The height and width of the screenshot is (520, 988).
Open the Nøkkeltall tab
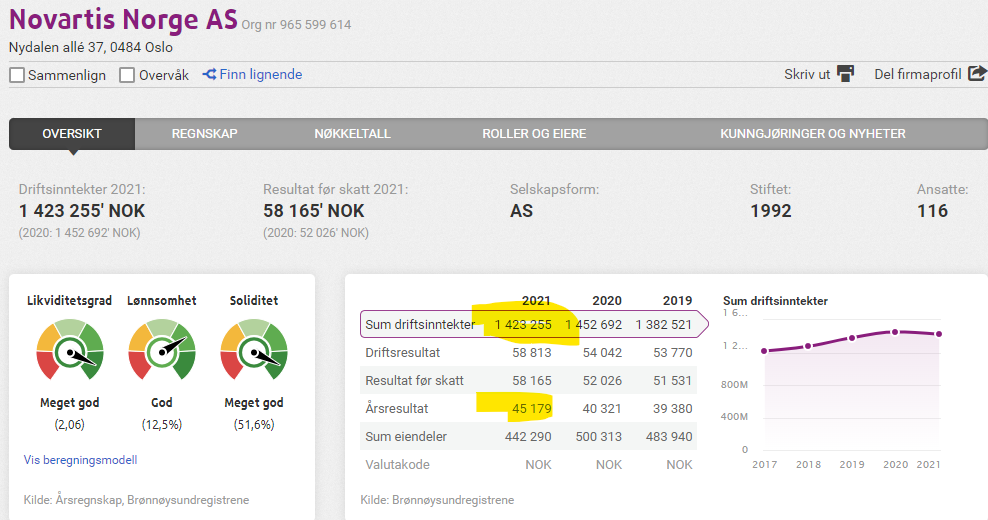[x=352, y=134]
